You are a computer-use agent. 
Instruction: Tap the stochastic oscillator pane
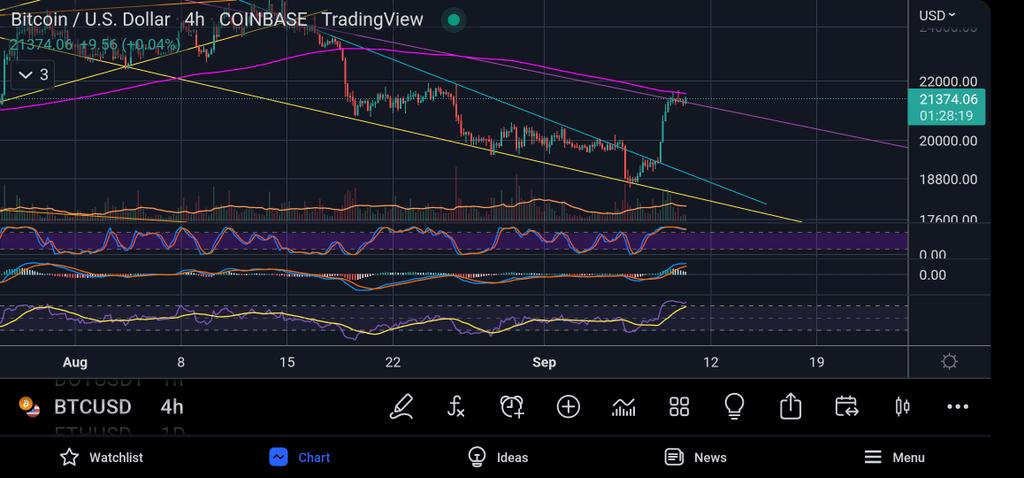click(x=454, y=240)
